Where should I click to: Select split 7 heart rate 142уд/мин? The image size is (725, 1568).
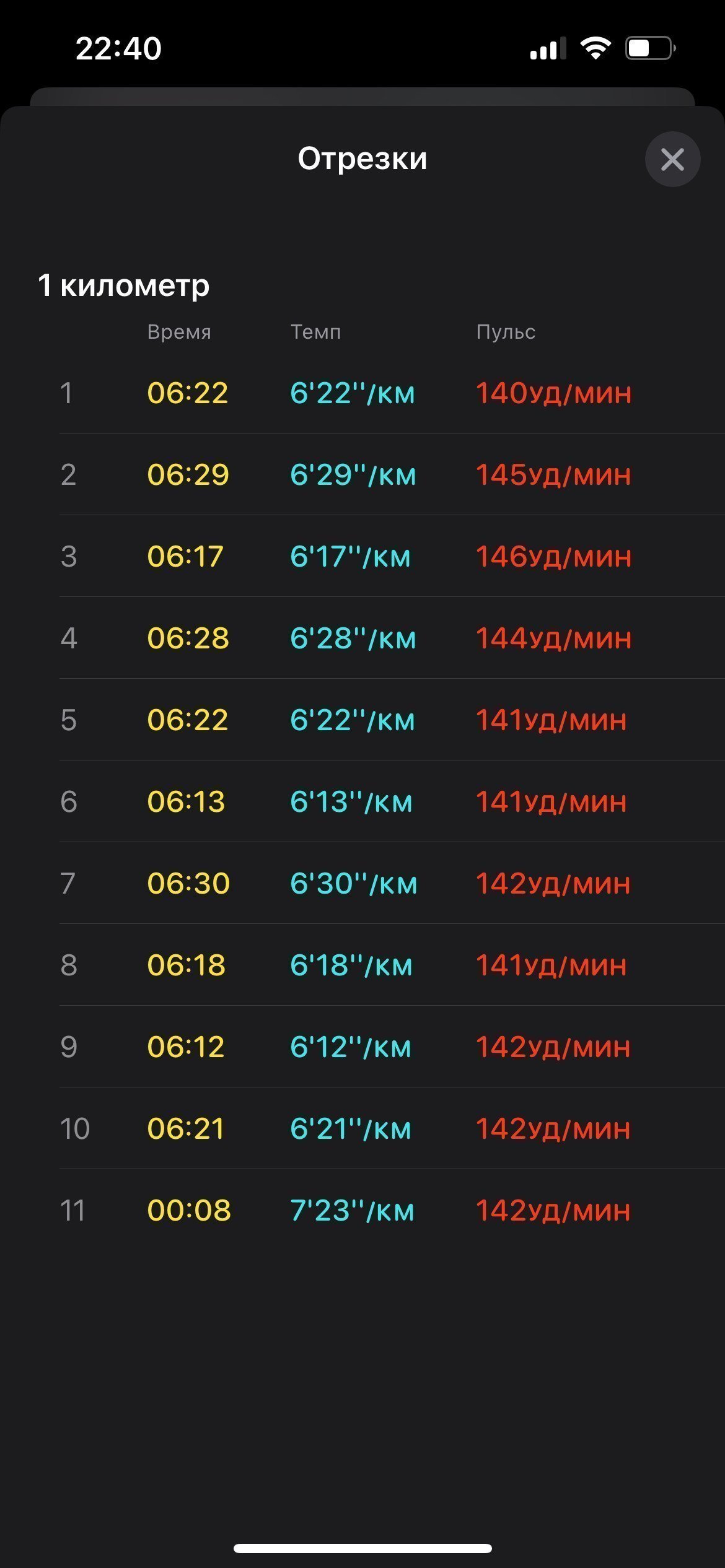(x=553, y=883)
